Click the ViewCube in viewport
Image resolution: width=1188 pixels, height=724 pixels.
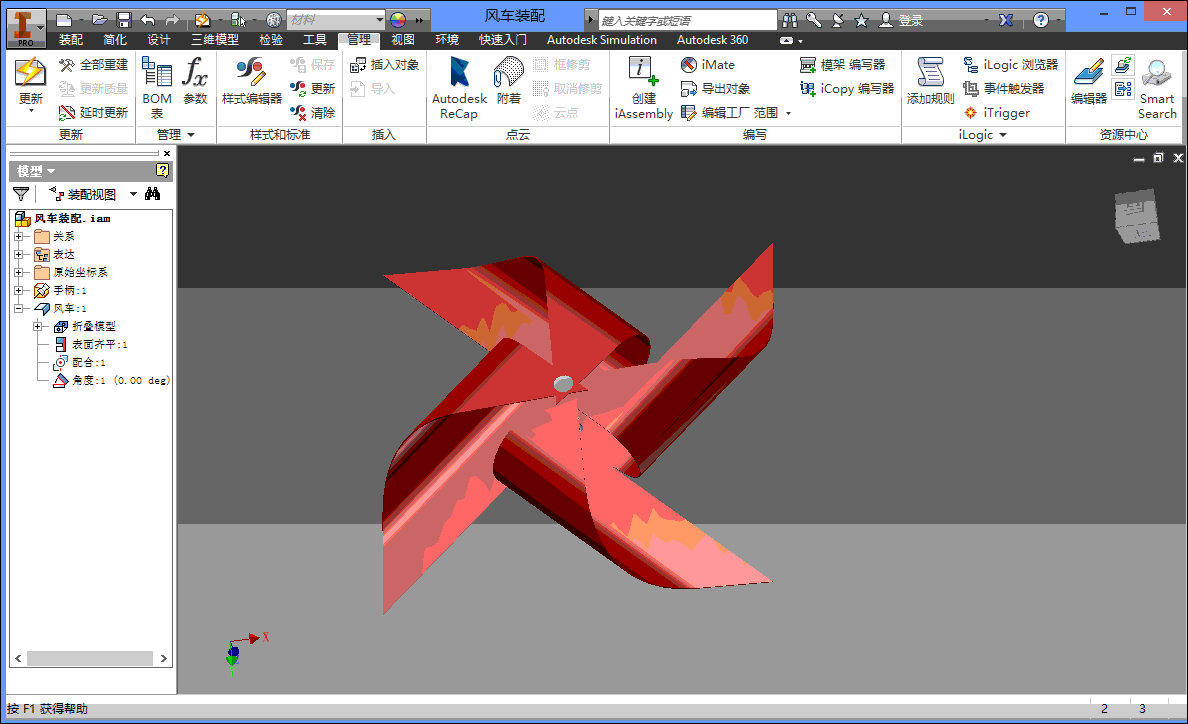pyautogui.click(x=1136, y=217)
